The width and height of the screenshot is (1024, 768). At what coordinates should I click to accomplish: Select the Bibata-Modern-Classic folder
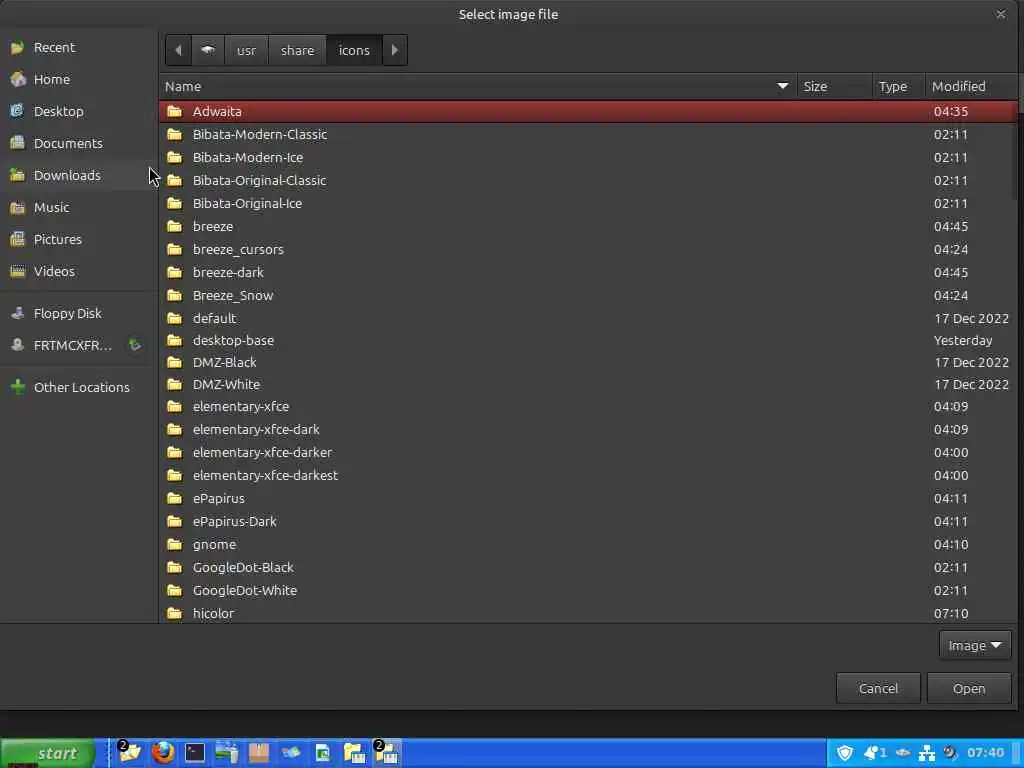[586, 135]
